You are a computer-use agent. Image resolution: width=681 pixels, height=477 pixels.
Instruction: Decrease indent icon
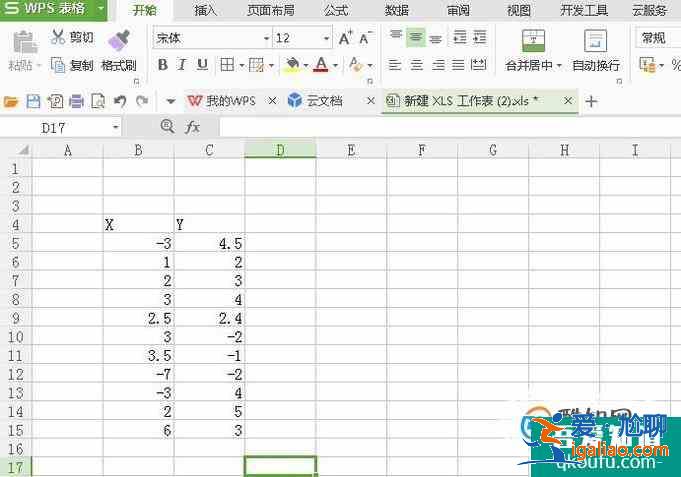tap(460, 38)
